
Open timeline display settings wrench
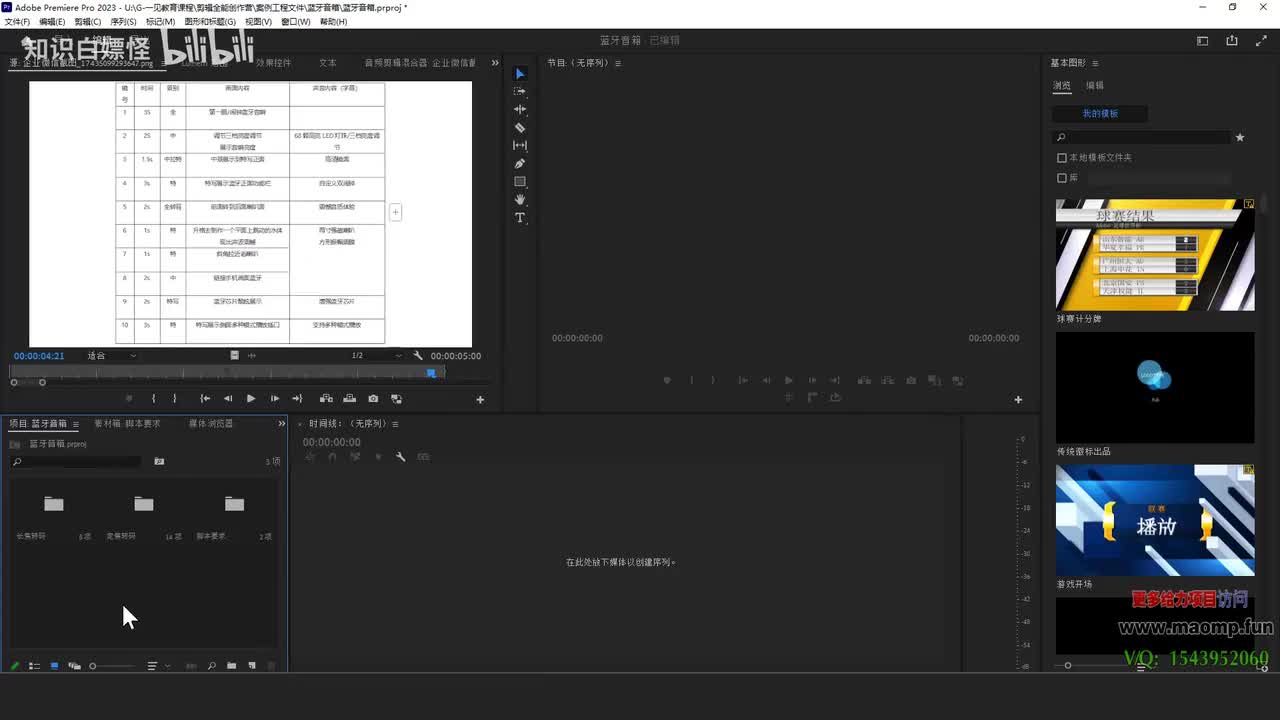400,457
